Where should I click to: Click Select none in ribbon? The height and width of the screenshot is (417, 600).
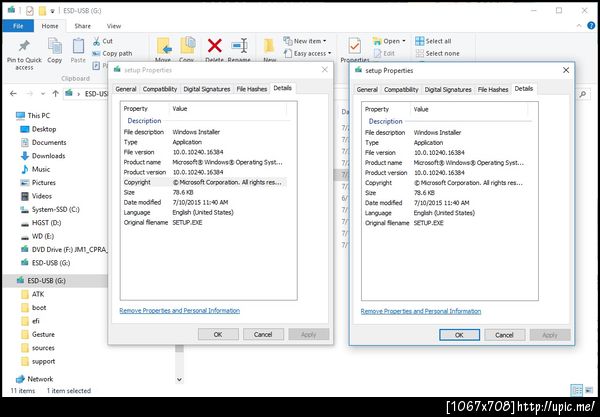coord(437,54)
